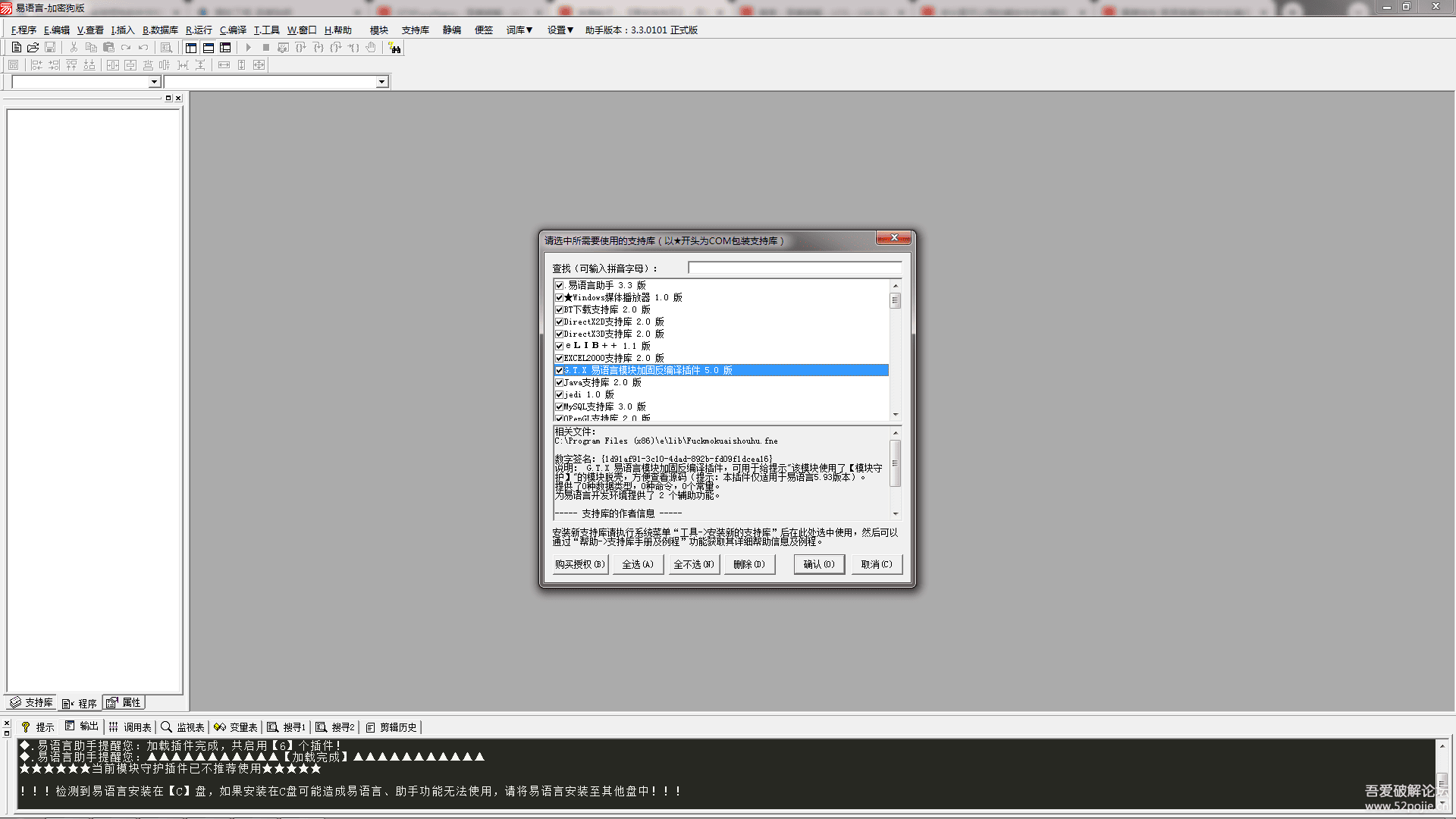
Task: Click the 查找 search input field
Action: tap(794, 268)
